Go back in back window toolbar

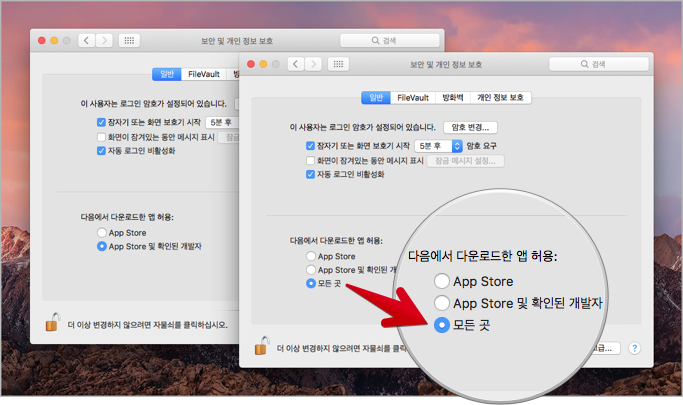[87, 40]
